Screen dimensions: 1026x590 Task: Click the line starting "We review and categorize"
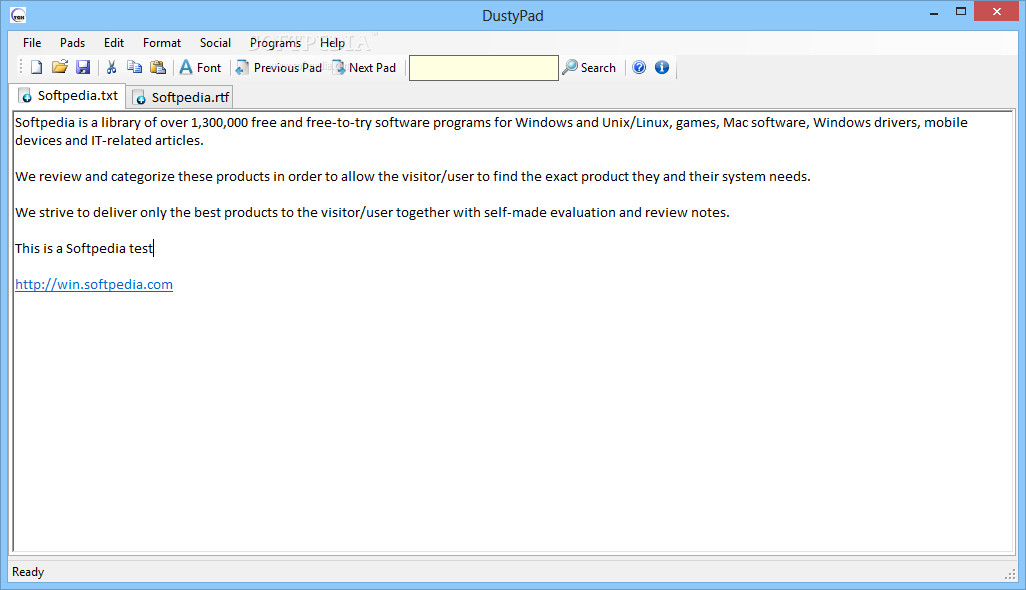point(412,177)
